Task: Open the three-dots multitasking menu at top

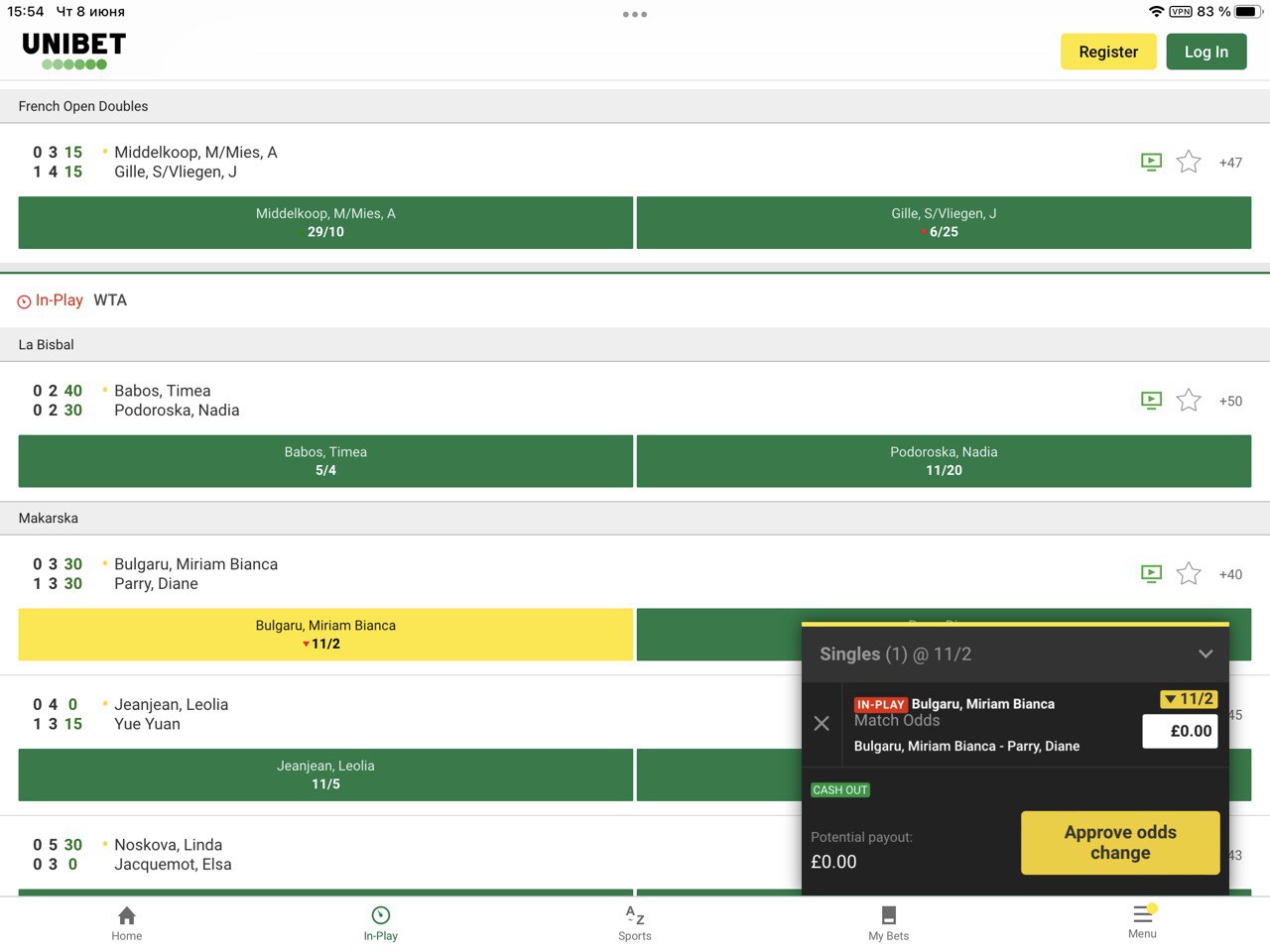Action: click(635, 14)
